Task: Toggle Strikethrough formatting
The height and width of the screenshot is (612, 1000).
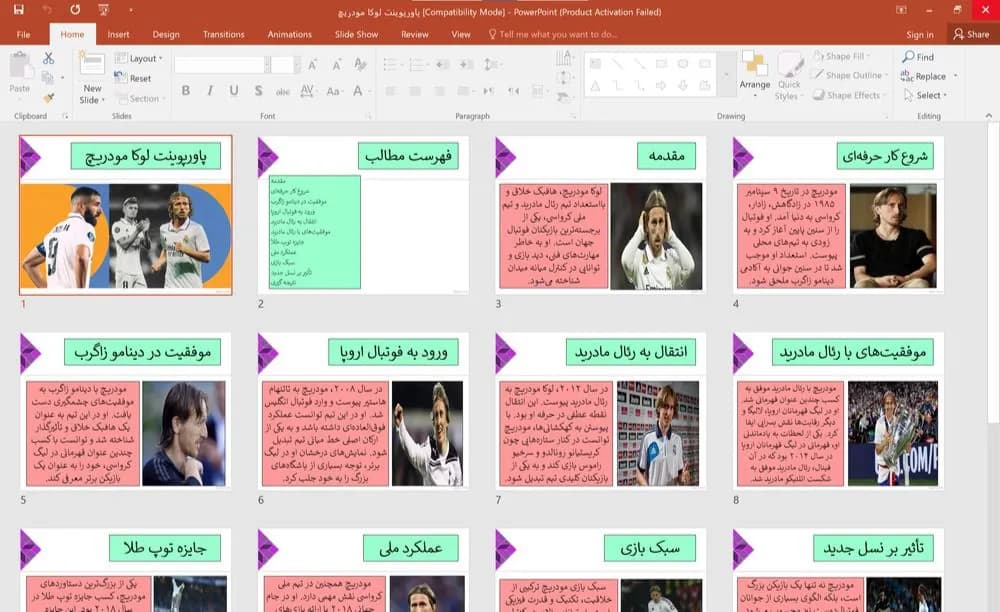Action: pyautogui.click(x=283, y=91)
